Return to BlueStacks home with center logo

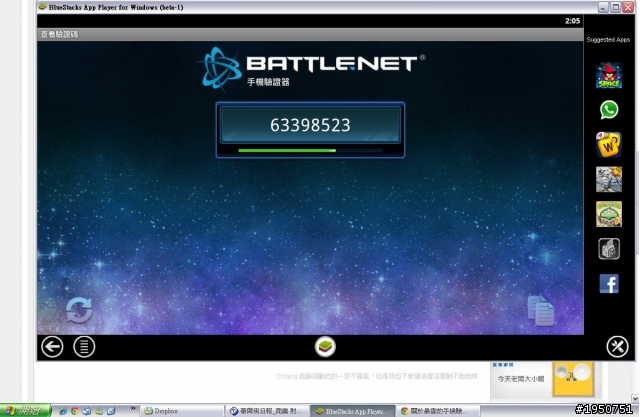tap(325, 346)
